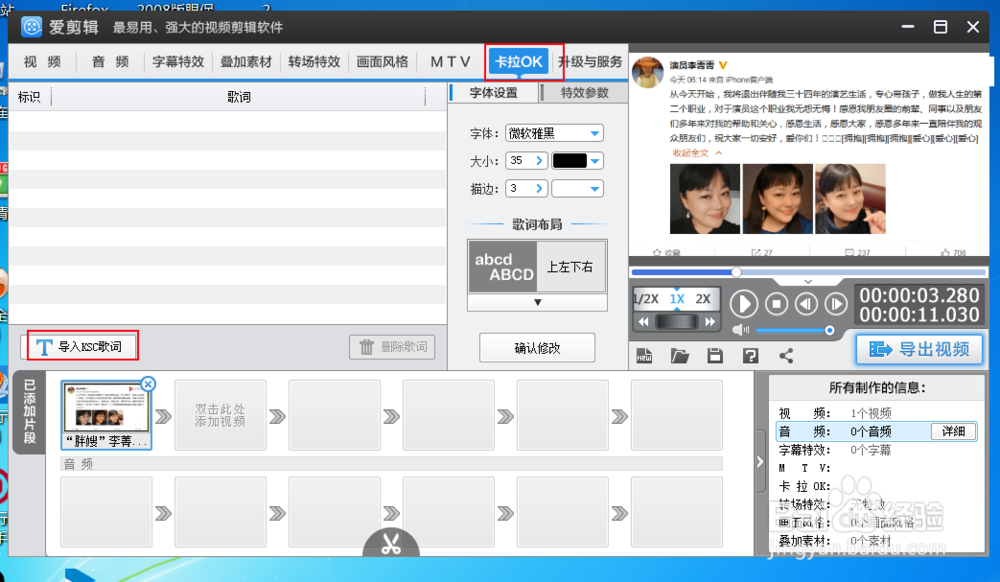
Task: Click 导入KSC歌词 button
Action: pos(82,347)
